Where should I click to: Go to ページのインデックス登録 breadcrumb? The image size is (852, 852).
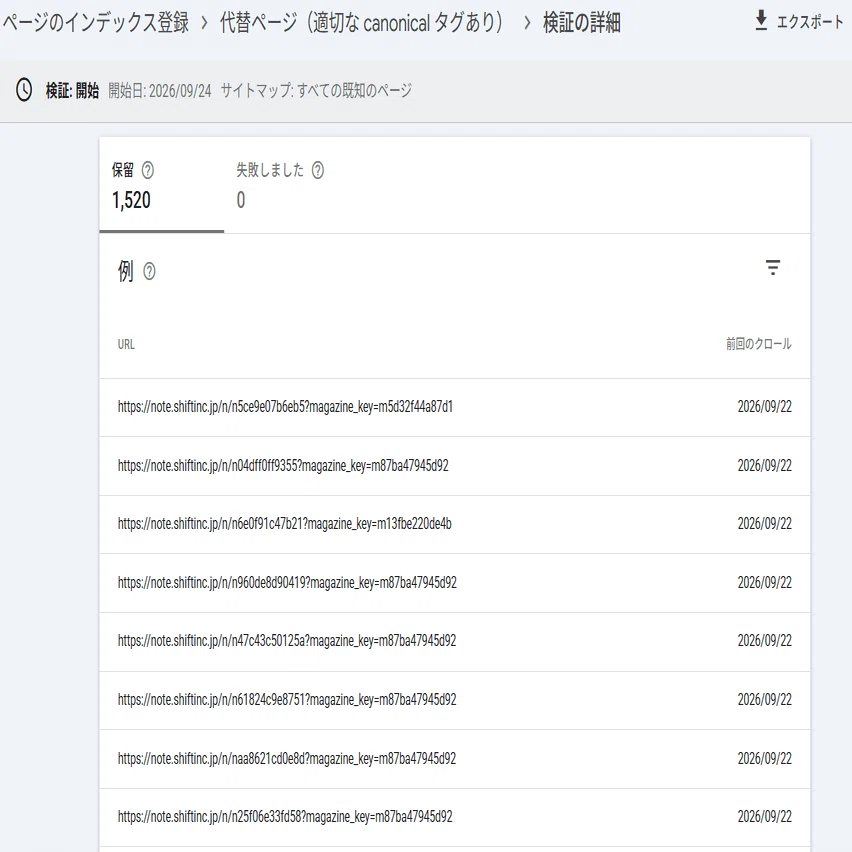96,23
